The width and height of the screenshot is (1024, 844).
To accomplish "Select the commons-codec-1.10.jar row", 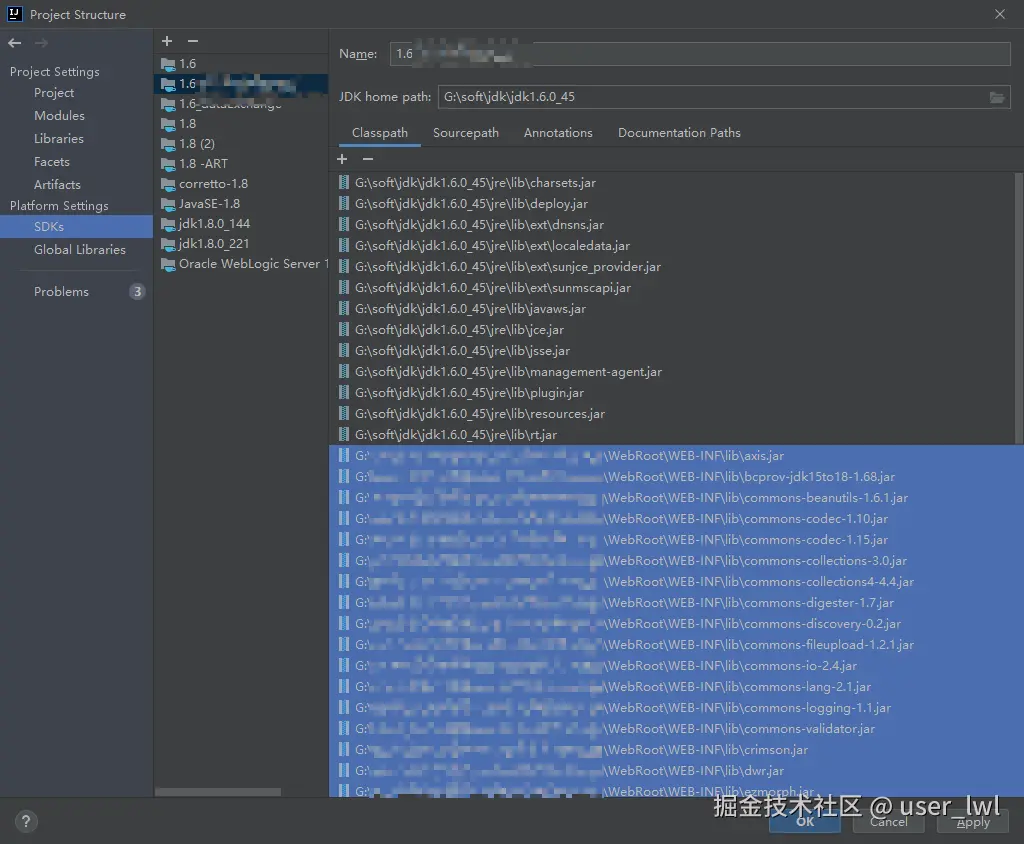I will pos(677,519).
